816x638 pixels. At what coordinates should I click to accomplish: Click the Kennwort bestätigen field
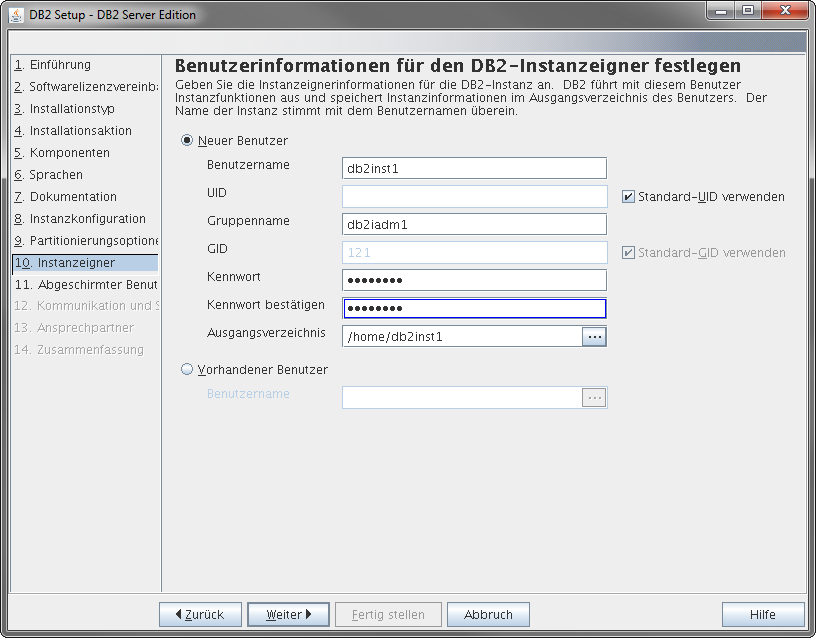point(474,309)
